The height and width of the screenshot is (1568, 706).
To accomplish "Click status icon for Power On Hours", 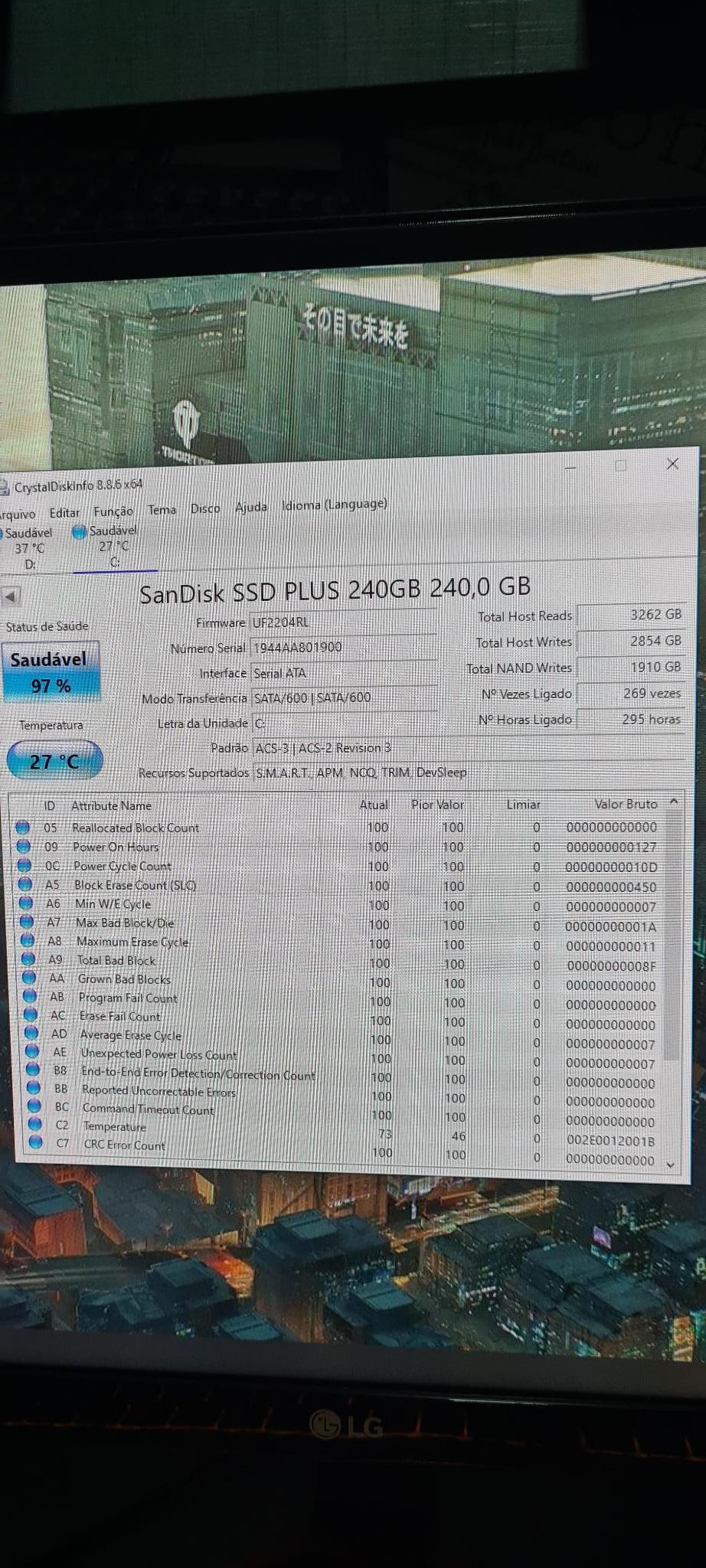I will [23, 846].
